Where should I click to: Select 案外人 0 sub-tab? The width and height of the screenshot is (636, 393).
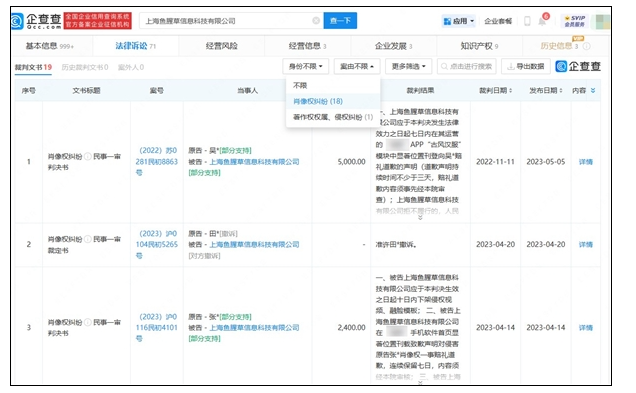point(131,67)
